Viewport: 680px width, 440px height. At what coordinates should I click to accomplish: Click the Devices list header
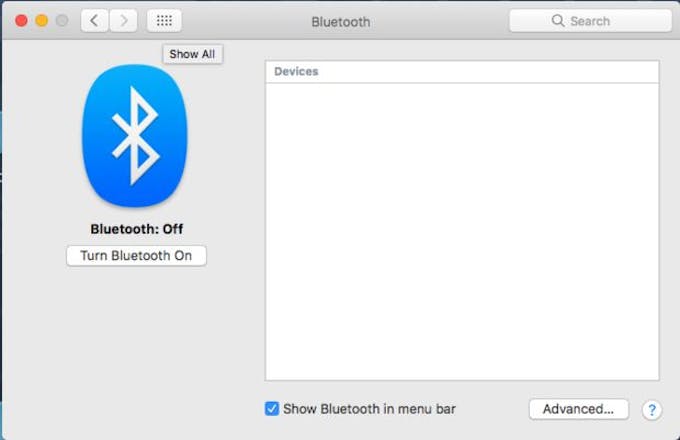click(x=462, y=72)
